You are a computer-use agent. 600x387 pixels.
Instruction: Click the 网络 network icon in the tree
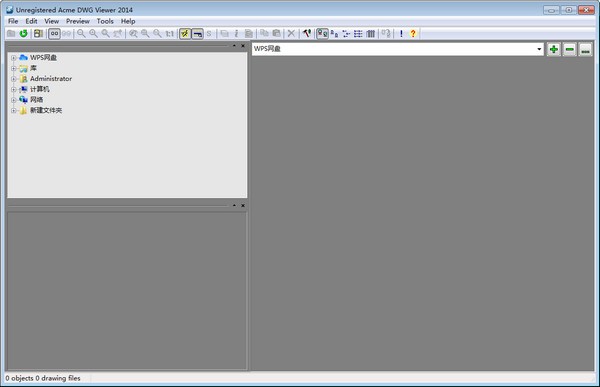(23, 100)
